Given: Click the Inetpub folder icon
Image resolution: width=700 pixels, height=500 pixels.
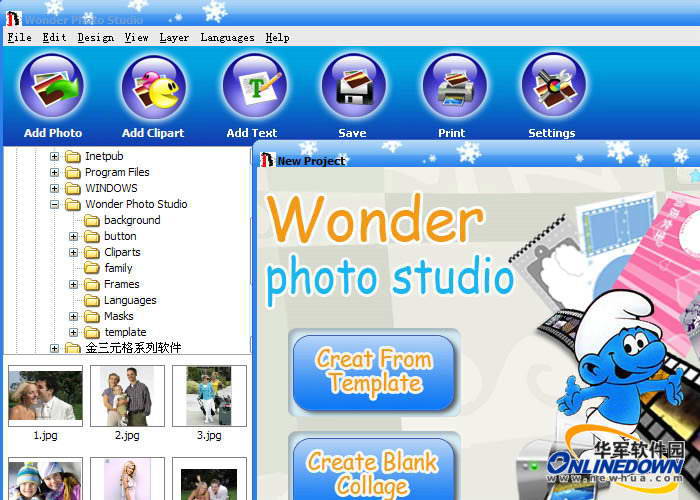Looking at the screenshot, I should pos(72,157).
